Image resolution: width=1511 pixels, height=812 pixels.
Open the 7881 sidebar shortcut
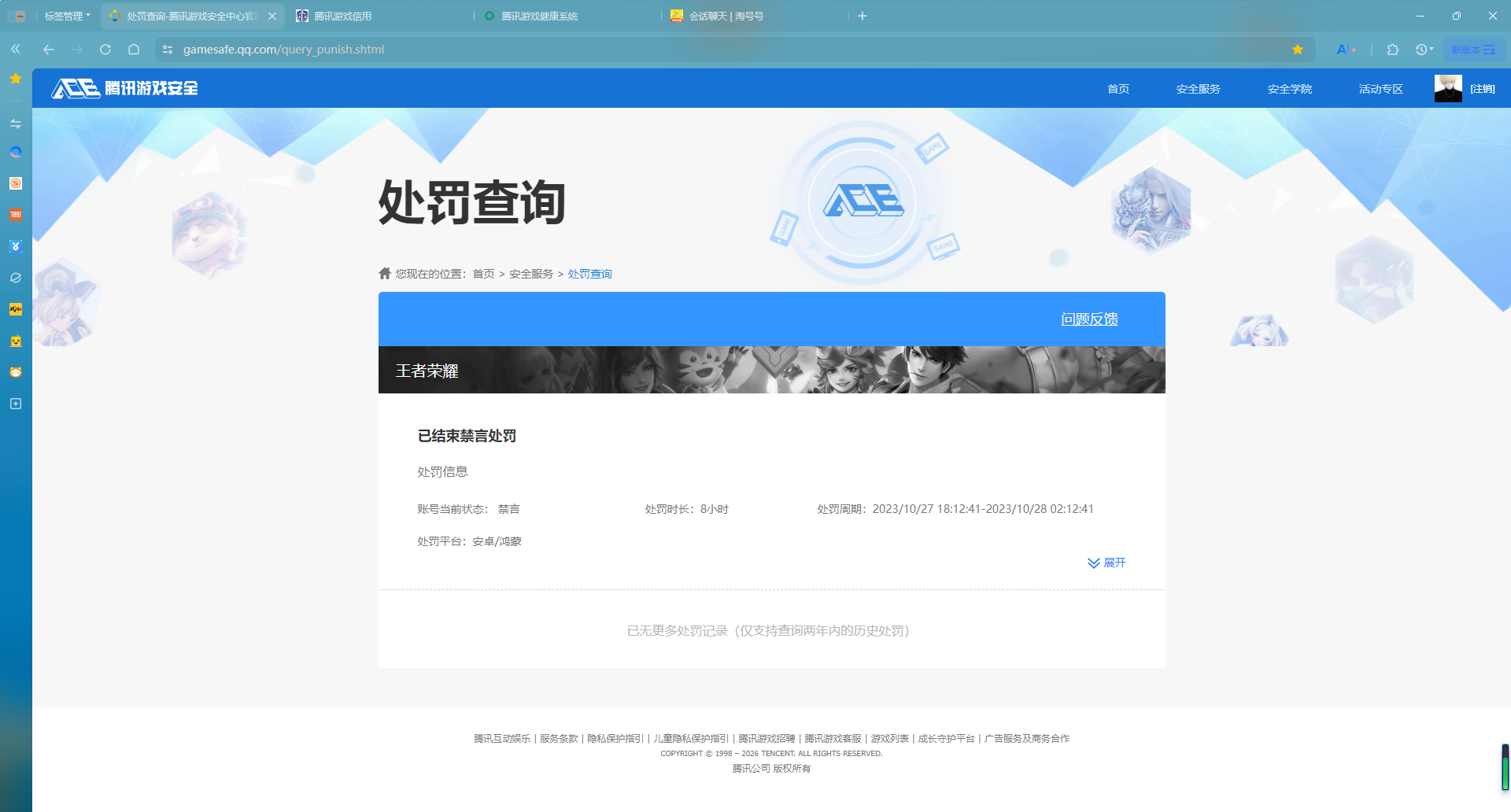pyautogui.click(x=16, y=215)
